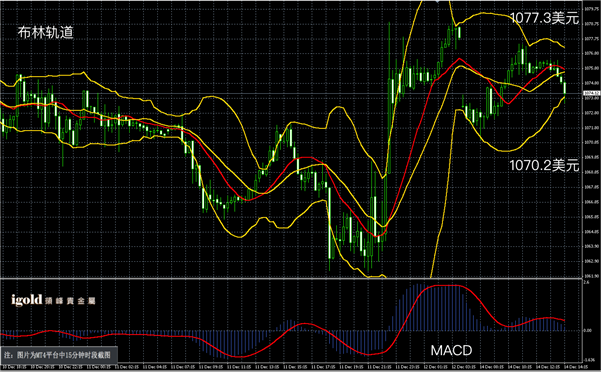Click the 1077.3美元 upper band annotation
The height and width of the screenshot is (372, 601).
pos(544,18)
